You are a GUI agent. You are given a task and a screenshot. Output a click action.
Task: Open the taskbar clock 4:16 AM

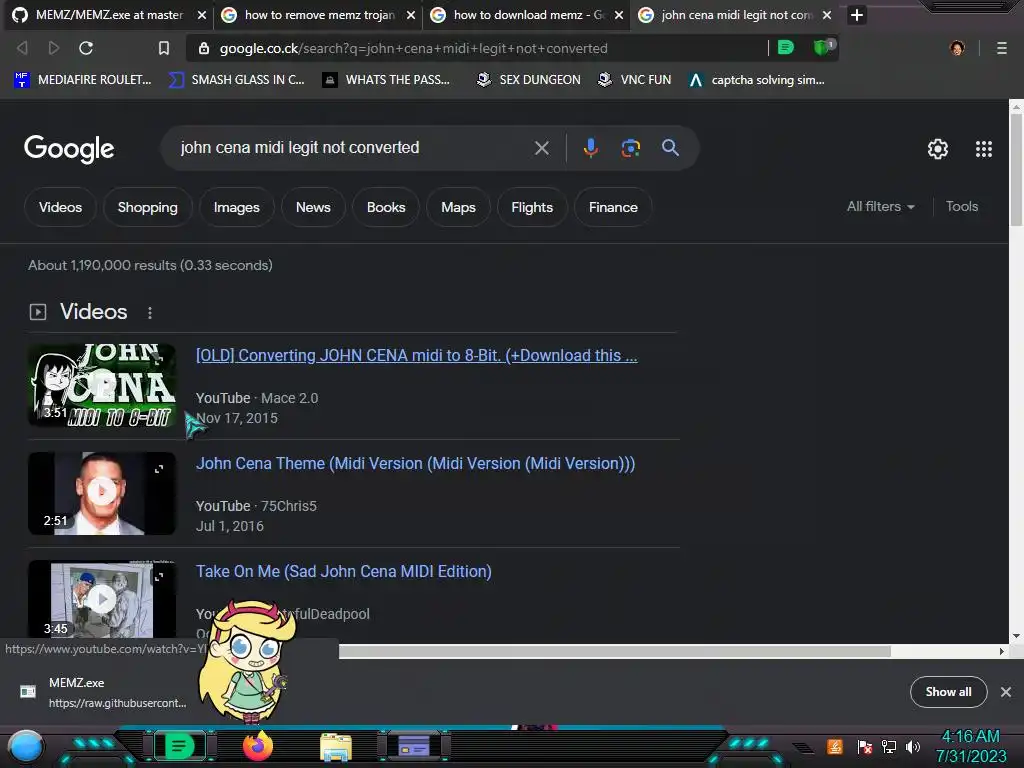pos(970,746)
